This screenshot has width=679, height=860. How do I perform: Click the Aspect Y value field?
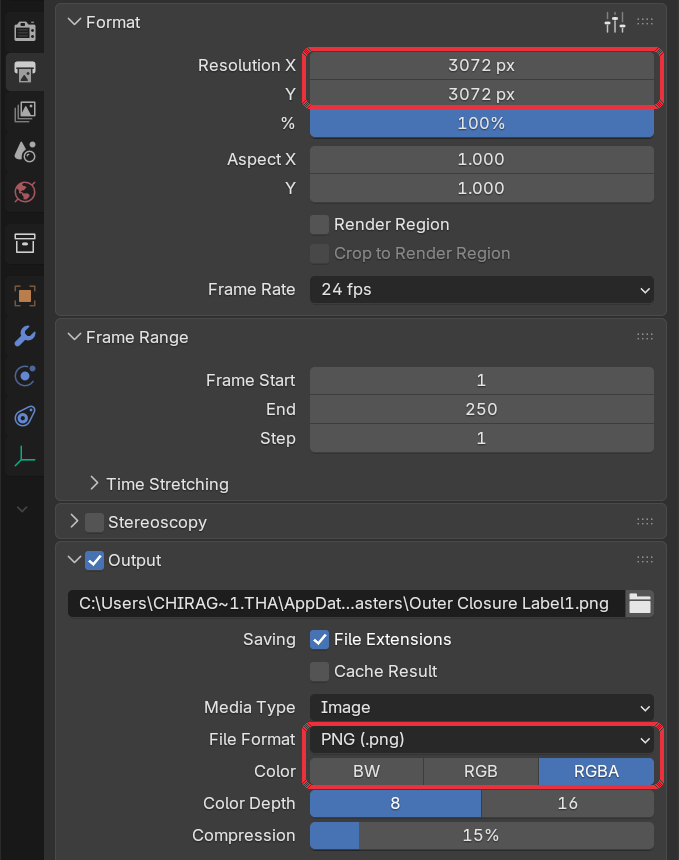tap(482, 188)
